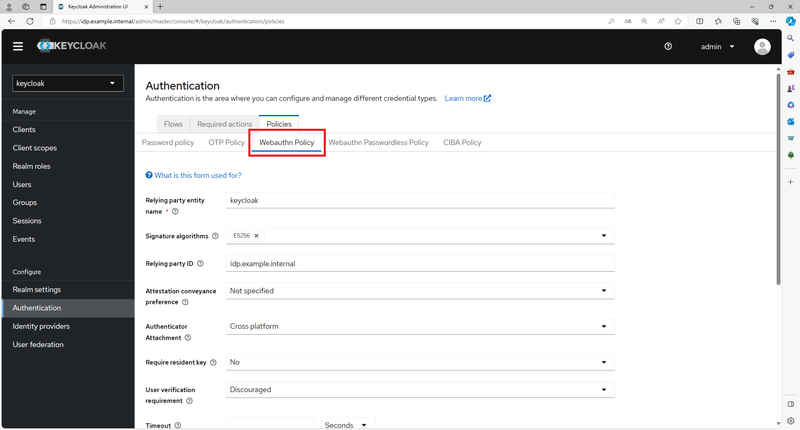The width and height of the screenshot is (800, 430).
Task: Open the admin user dropdown
Action: coord(717,46)
